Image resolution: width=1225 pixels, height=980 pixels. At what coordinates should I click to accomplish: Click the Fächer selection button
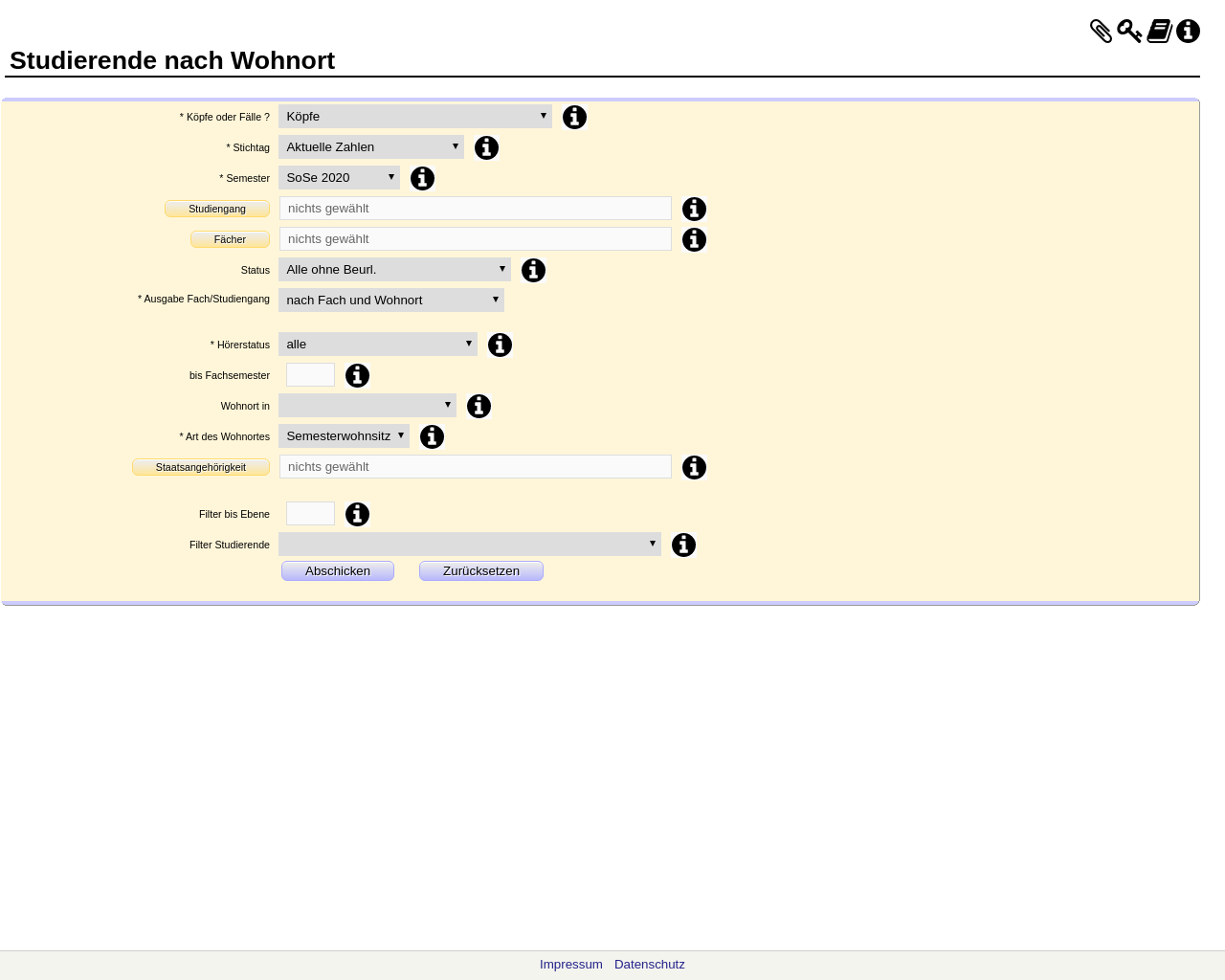click(230, 239)
